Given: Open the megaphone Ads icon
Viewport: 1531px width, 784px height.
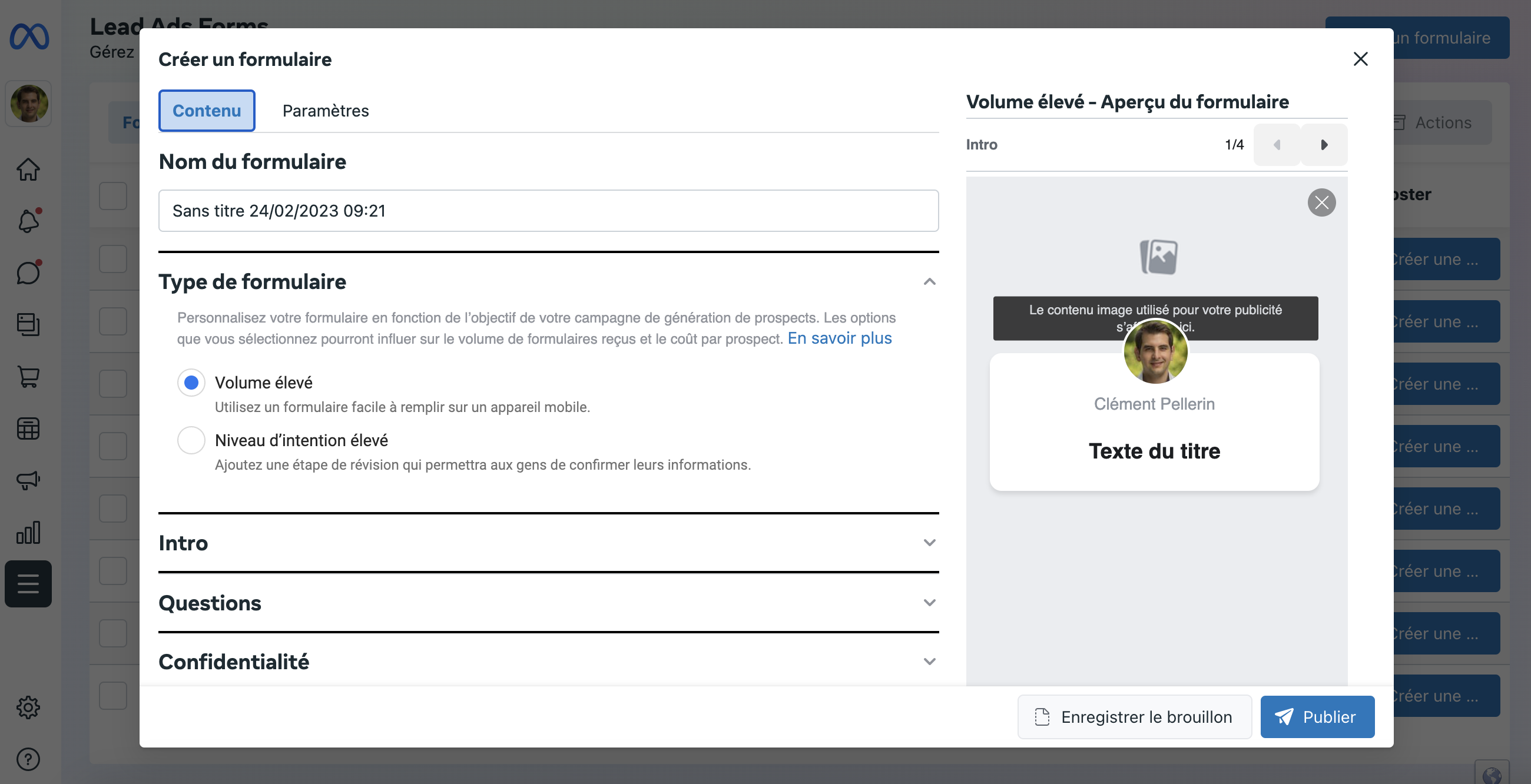Looking at the screenshot, I should (28, 480).
